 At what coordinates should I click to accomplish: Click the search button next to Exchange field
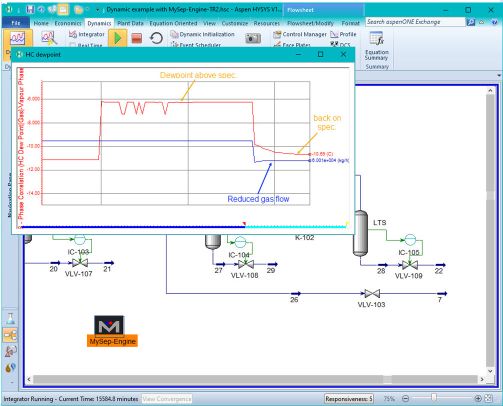click(471, 22)
